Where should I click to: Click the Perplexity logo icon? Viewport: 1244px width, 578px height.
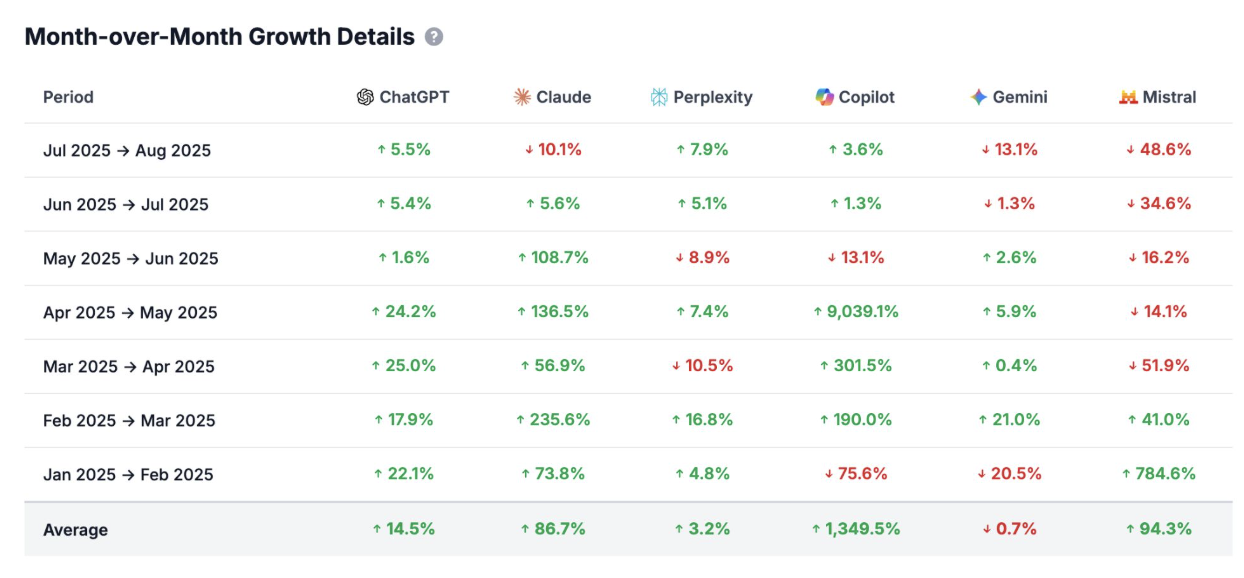(659, 97)
